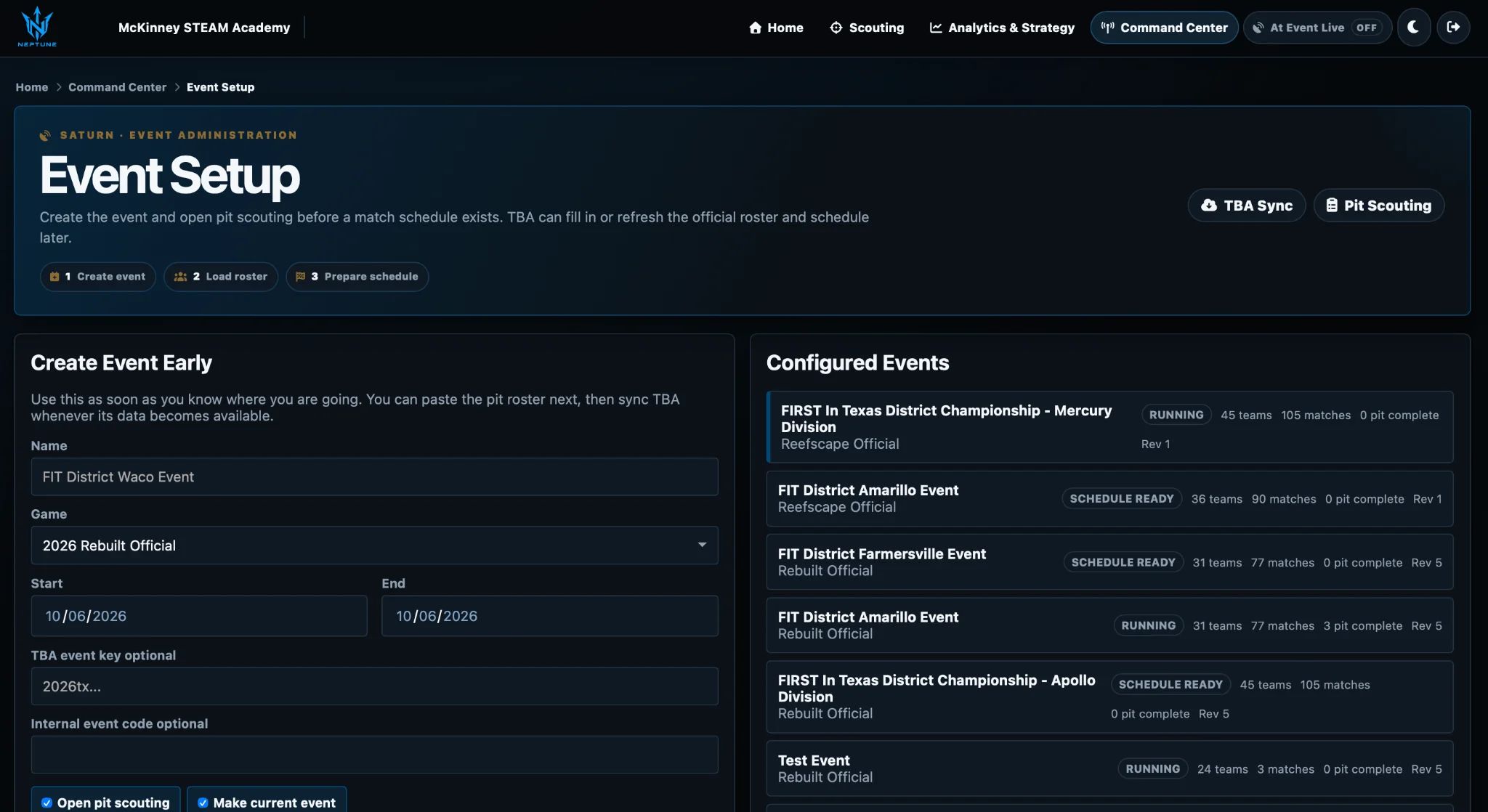Click the Scouting crosshair icon

[836, 28]
